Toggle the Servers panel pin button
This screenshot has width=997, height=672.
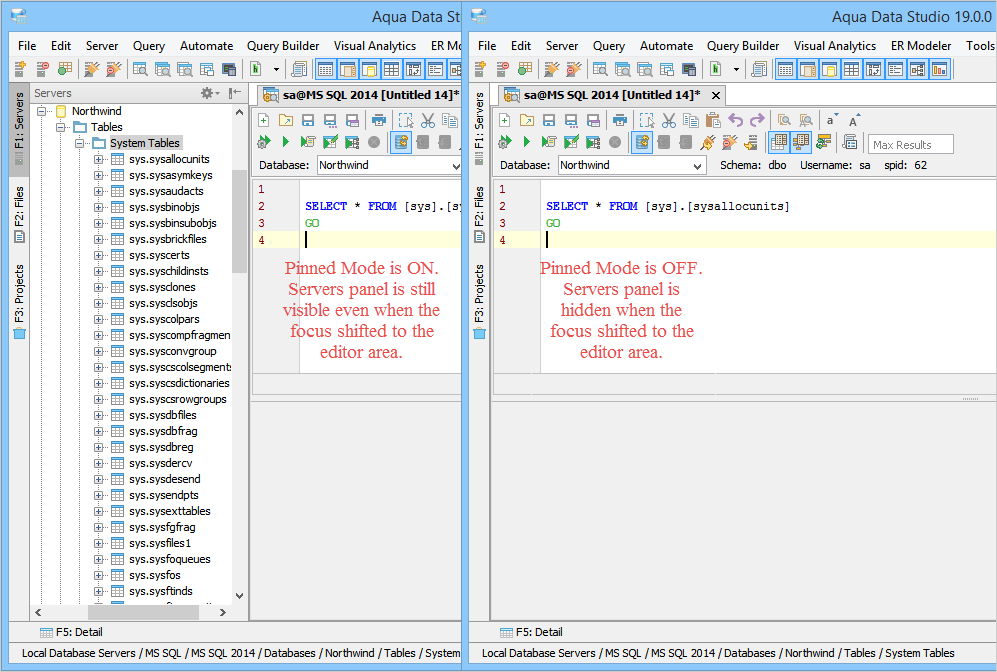235,93
